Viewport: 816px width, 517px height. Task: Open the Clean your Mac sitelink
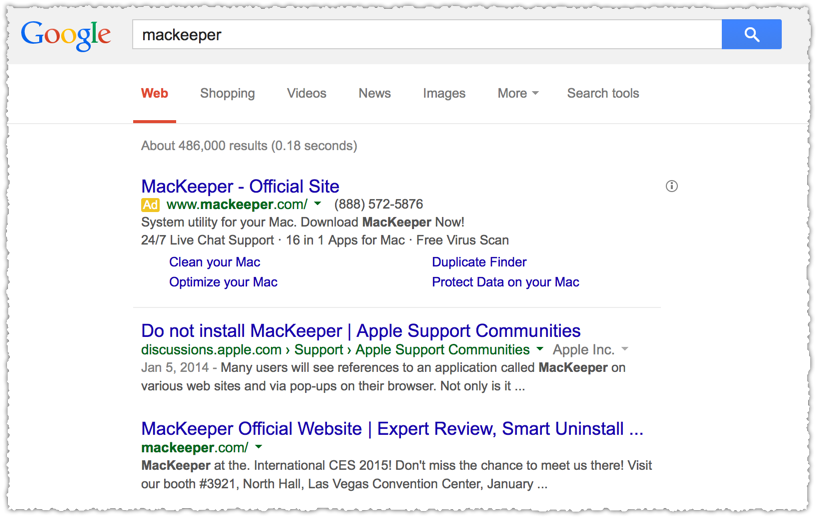tap(214, 262)
